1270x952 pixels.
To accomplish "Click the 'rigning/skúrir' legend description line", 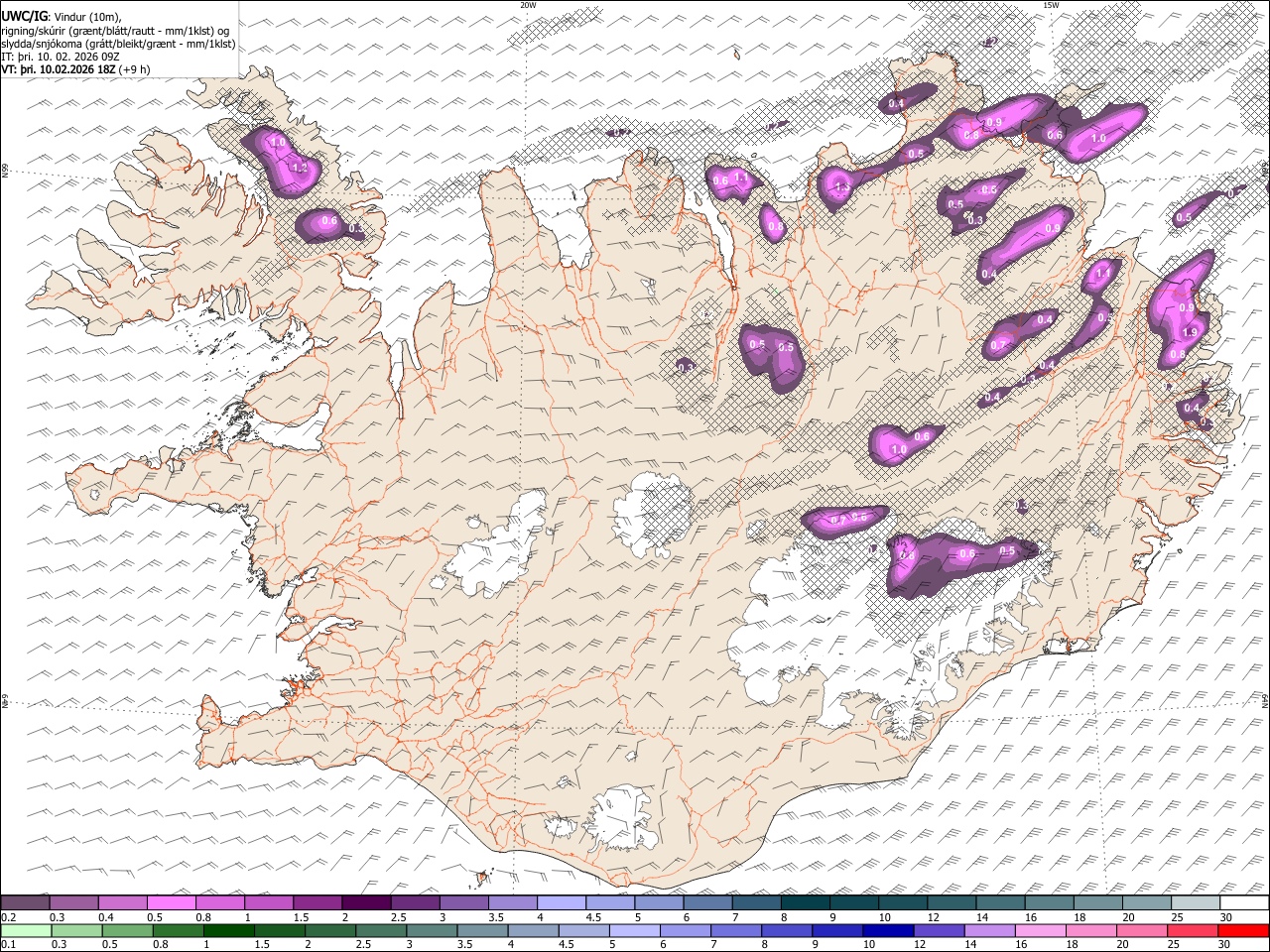I will (x=115, y=31).
